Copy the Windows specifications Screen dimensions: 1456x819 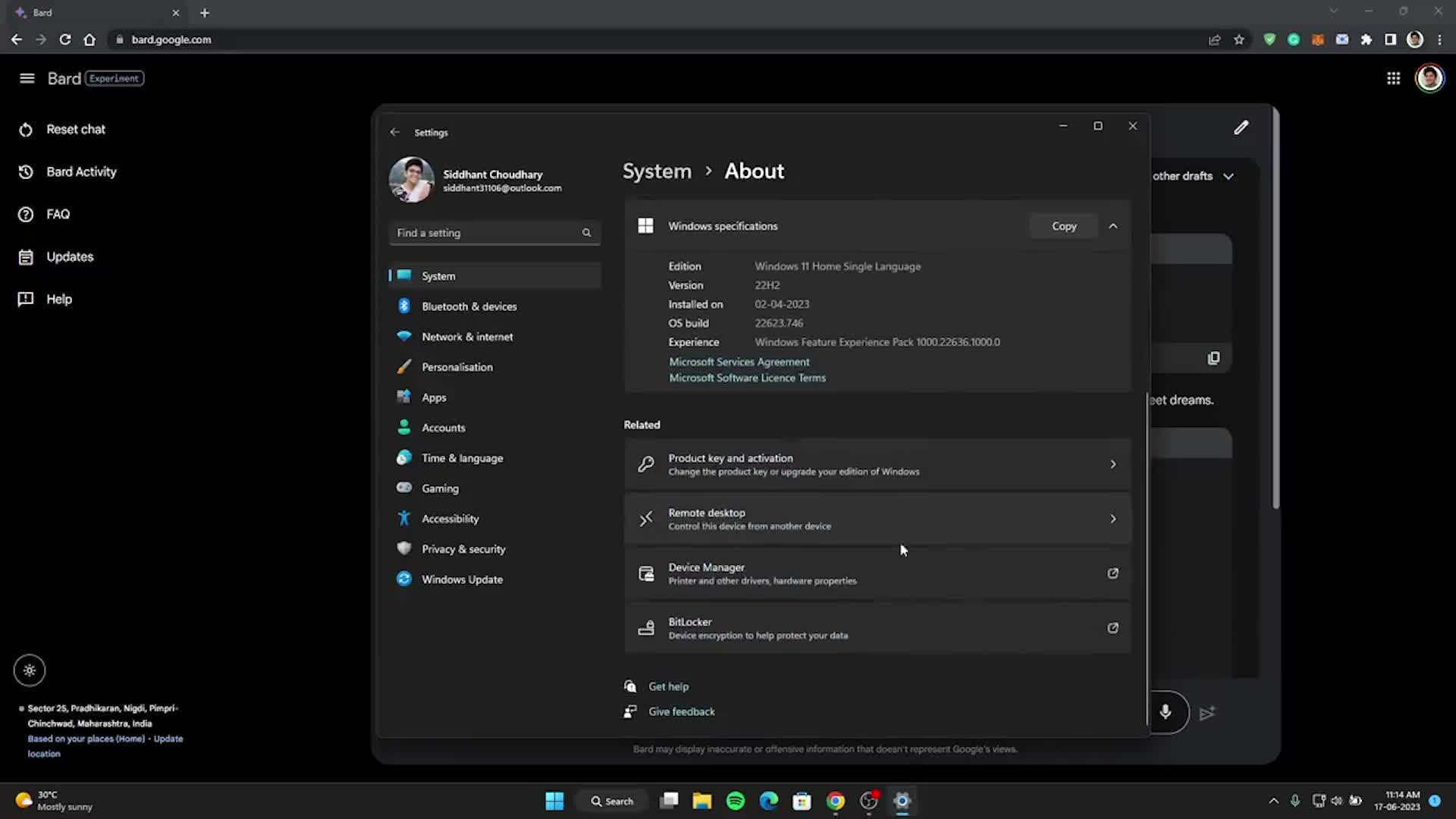[x=1064, y=226]
